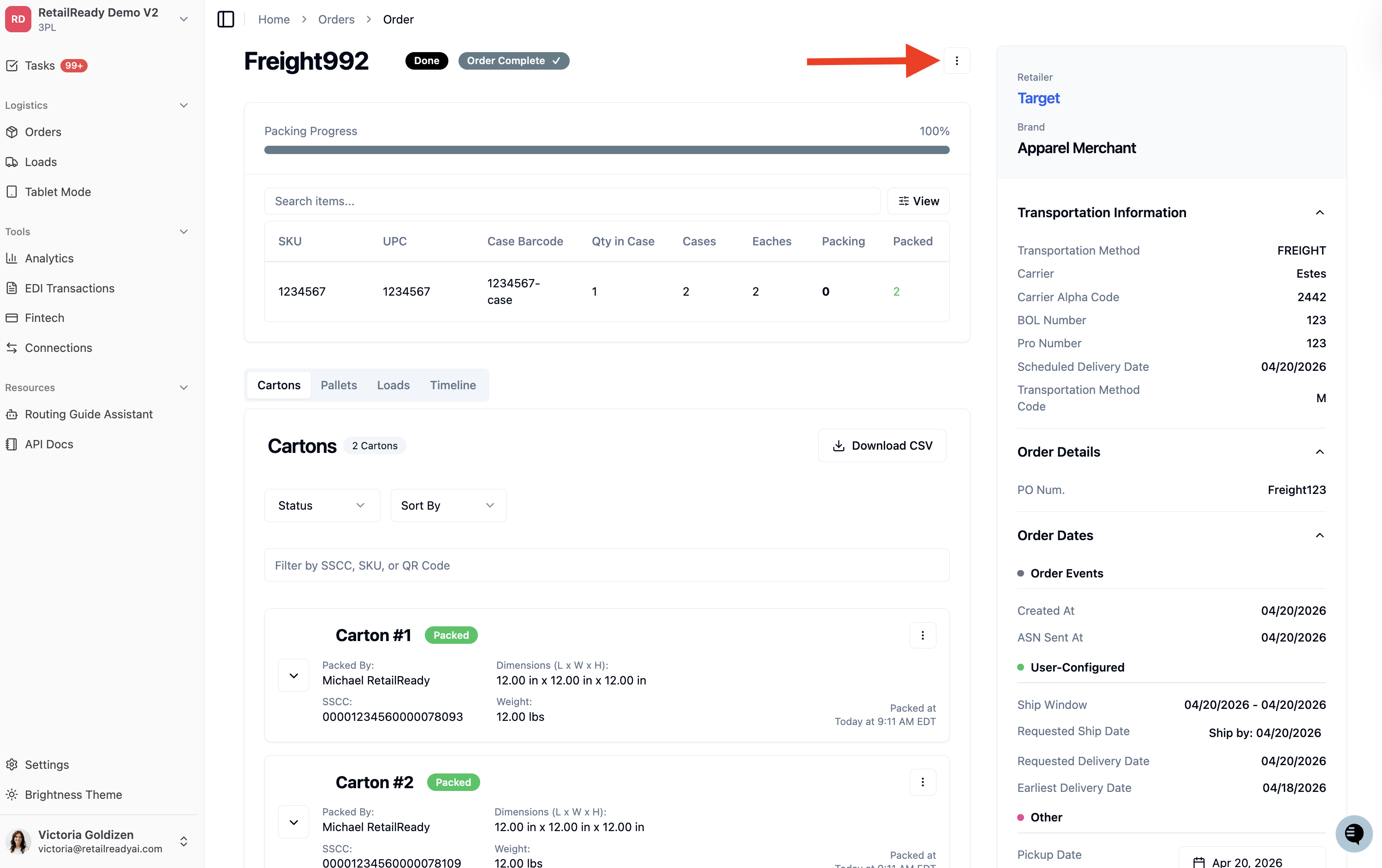Expand Carton #1 details chevron

[x=294, y=675]
